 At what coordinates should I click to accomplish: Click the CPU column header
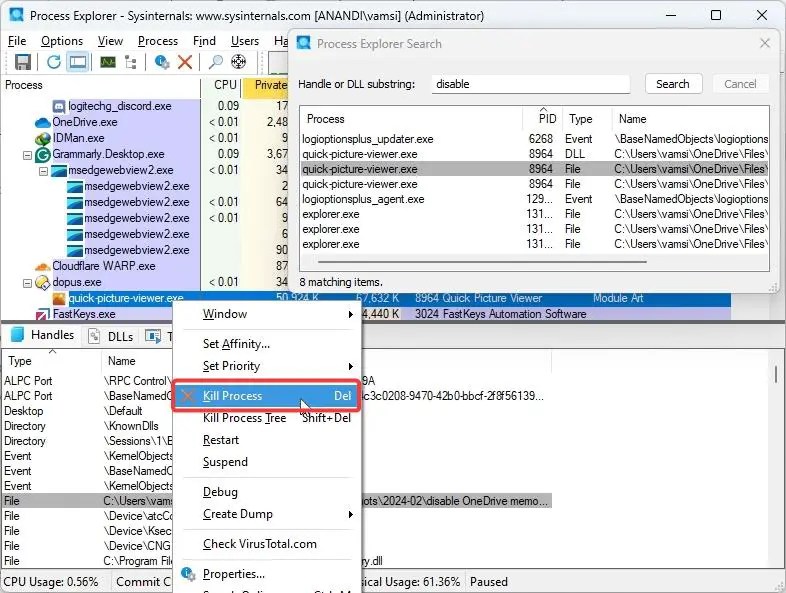223,85
